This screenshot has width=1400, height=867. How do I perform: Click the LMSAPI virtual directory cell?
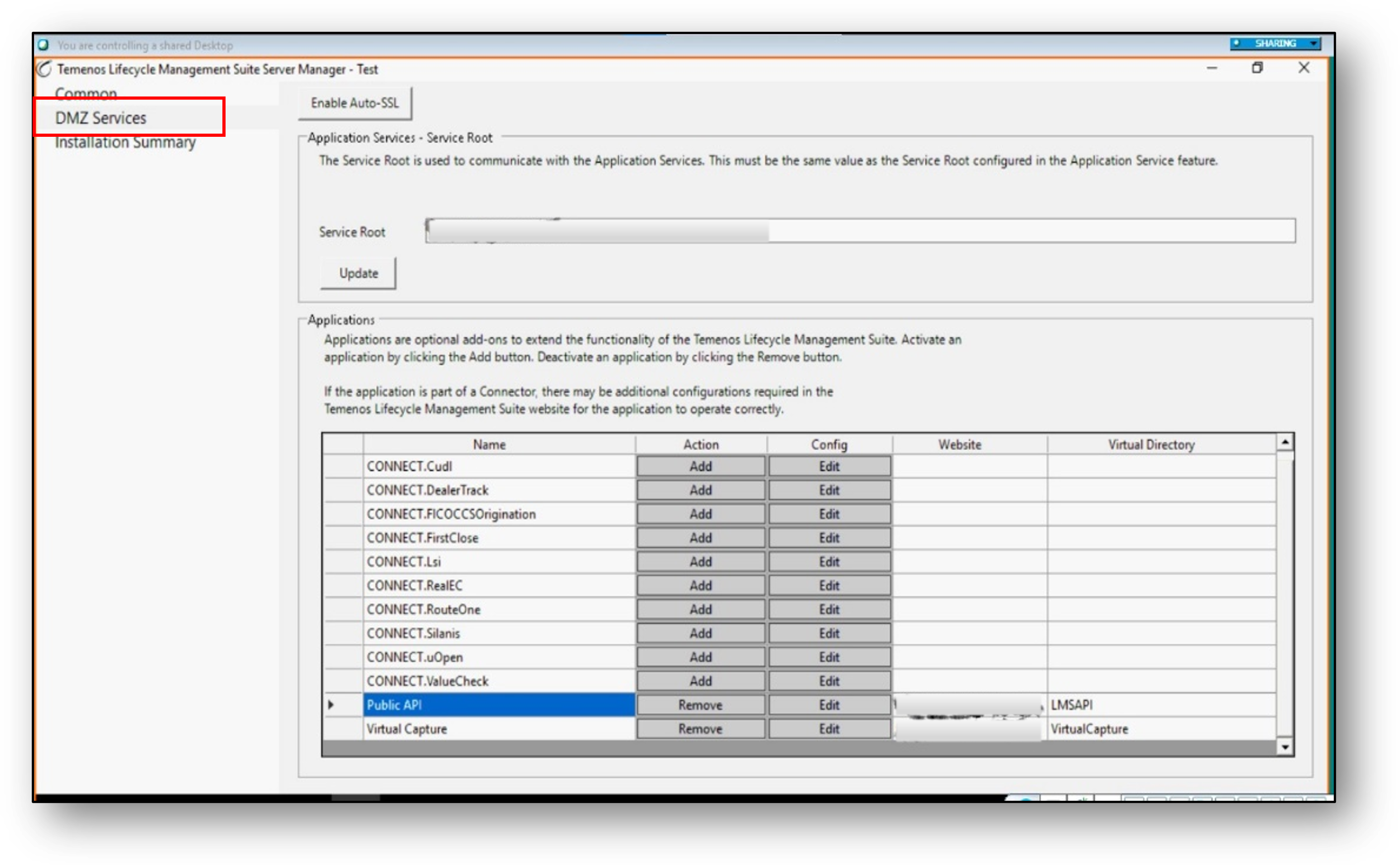[x=1161, y=705]
